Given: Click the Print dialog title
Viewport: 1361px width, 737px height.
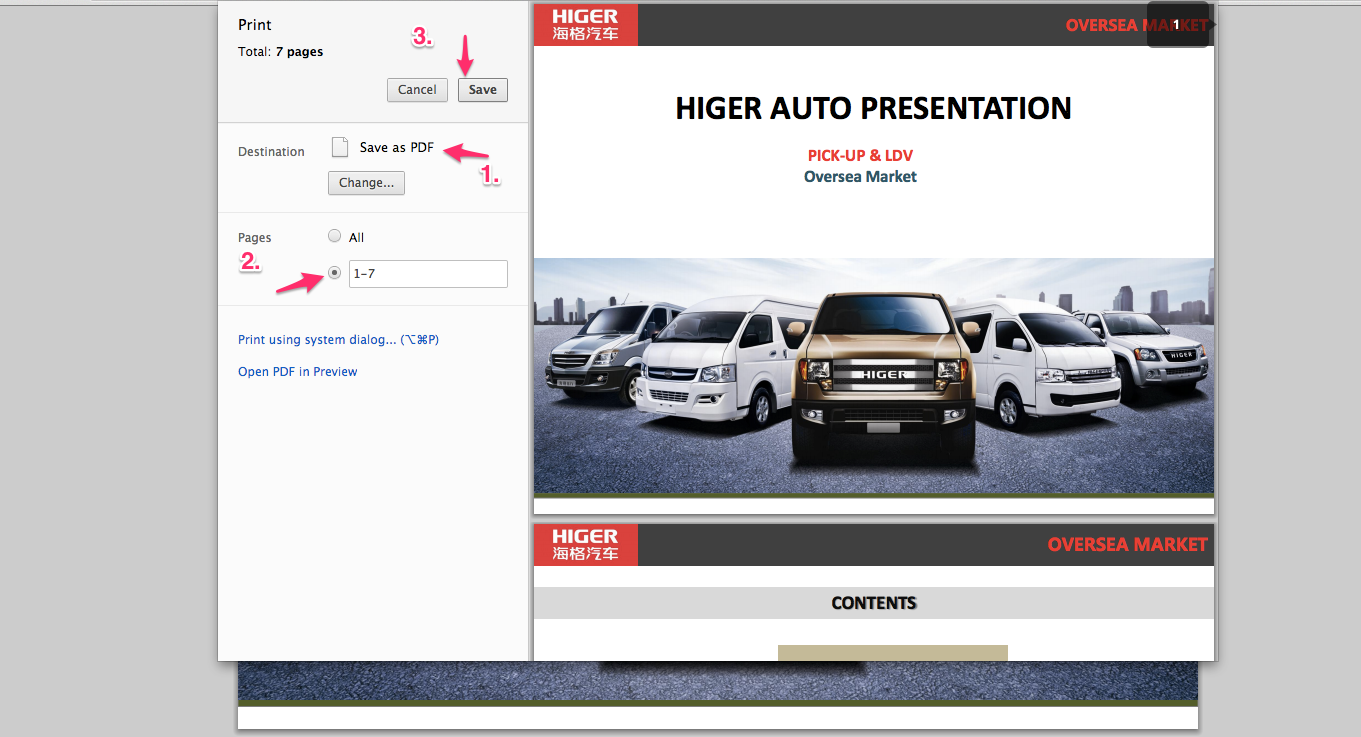Looking at the screenshot, I should click(255, 25).
